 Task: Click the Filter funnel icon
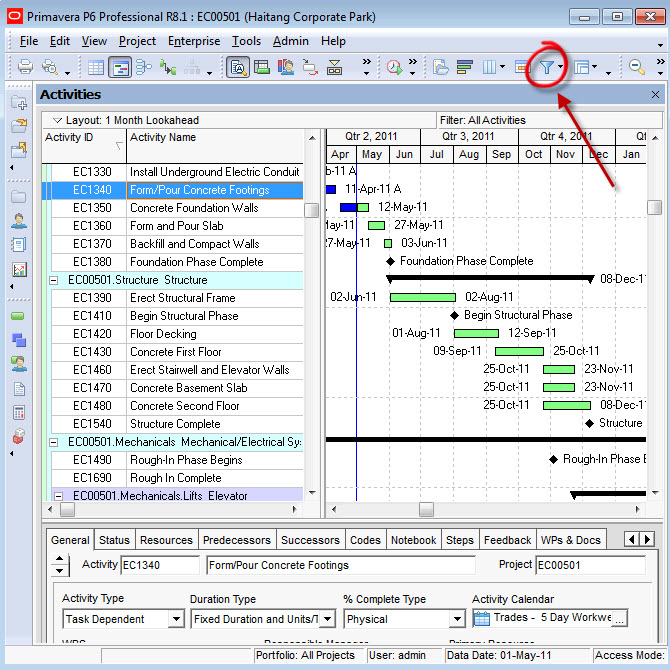tap(547, 67)
